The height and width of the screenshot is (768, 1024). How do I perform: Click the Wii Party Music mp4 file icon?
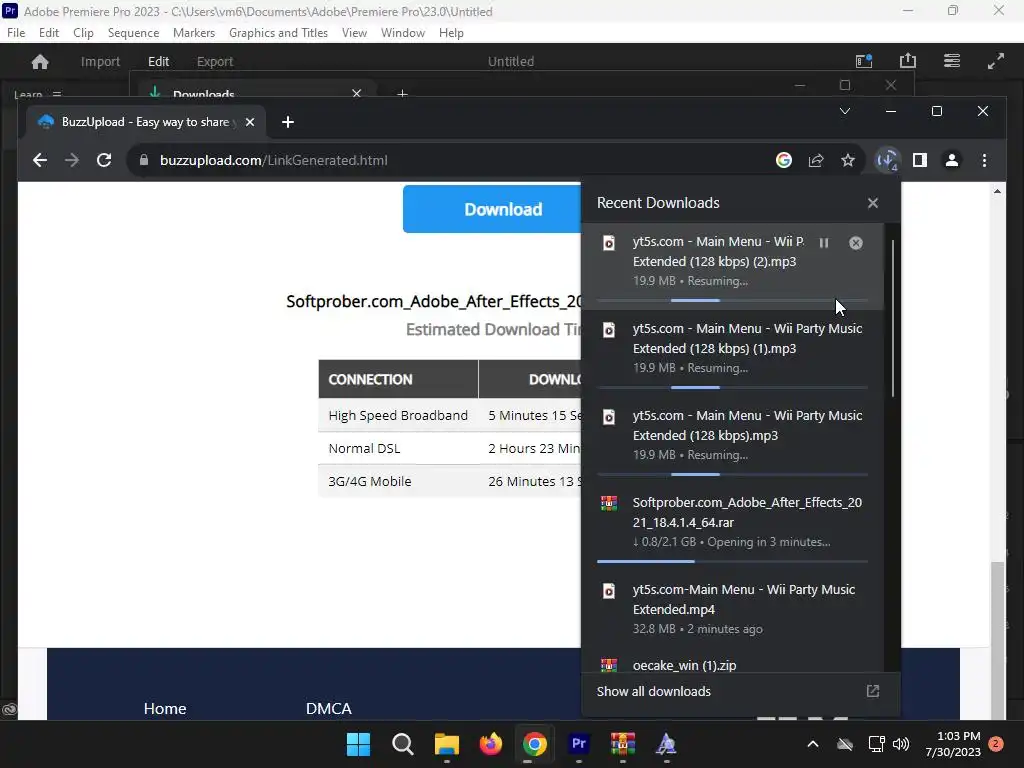[x=609, y=591]
